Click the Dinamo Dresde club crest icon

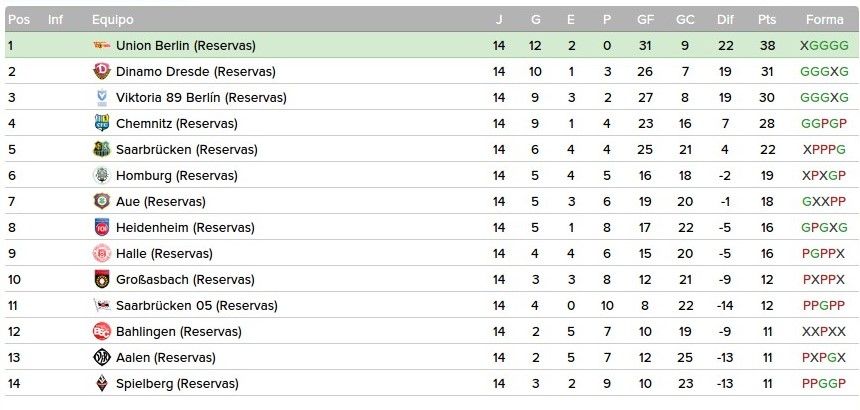click(x=102, y=71)
